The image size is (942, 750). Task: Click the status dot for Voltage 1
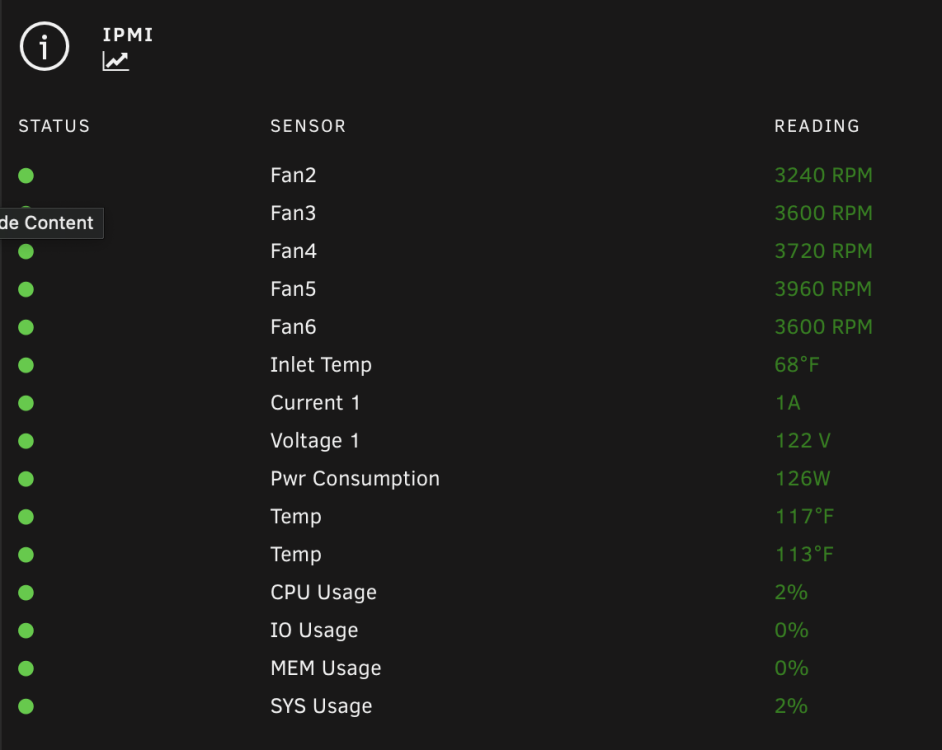[x=26, y=441]
